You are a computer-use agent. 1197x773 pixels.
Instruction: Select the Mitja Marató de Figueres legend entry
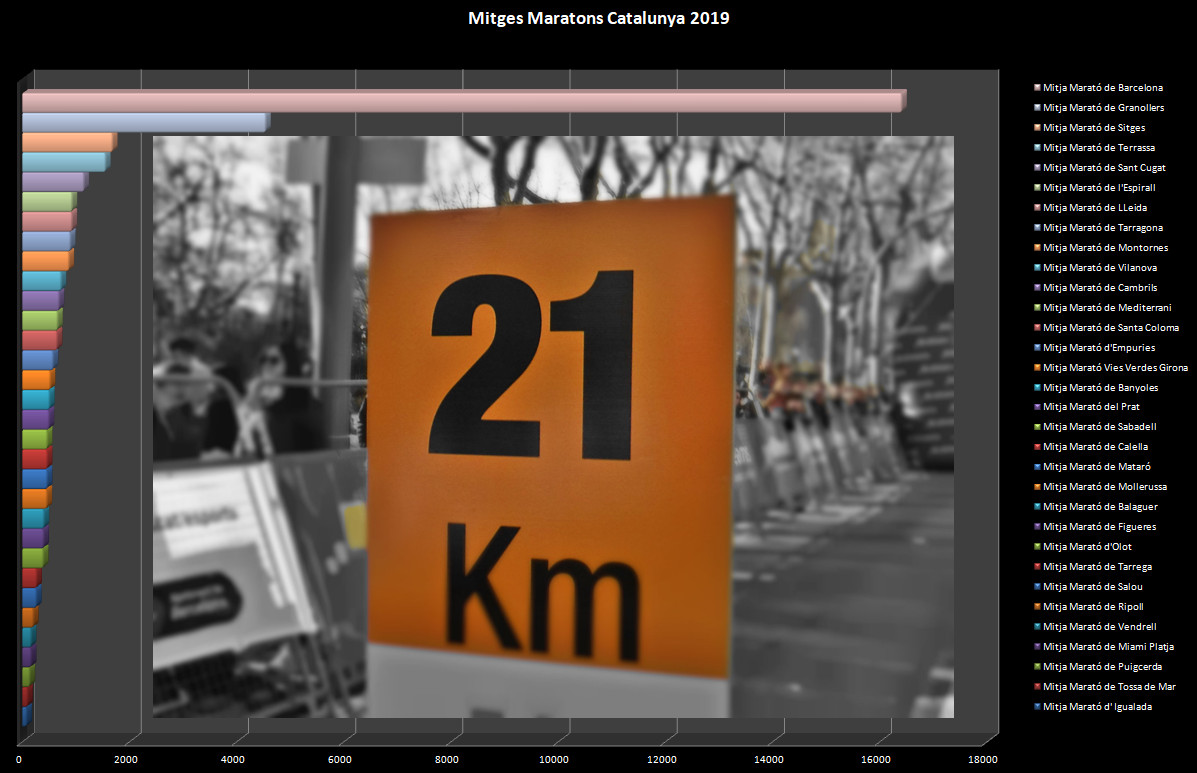1099,527
